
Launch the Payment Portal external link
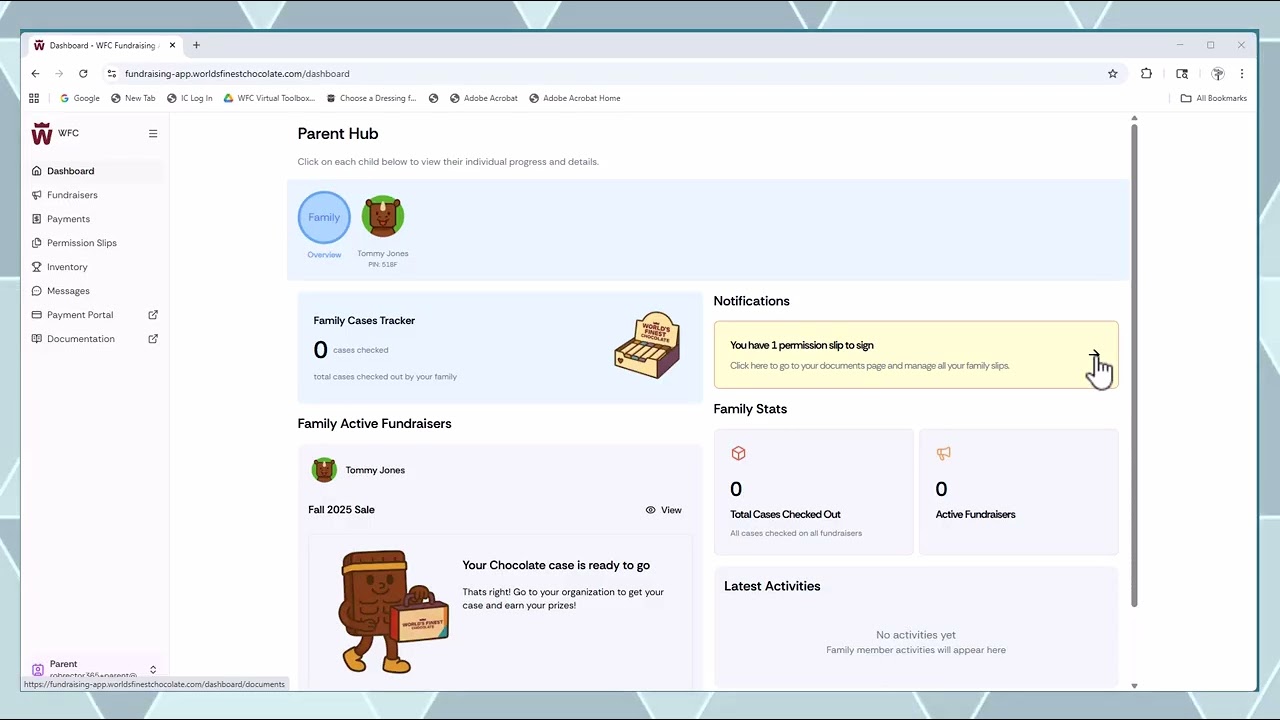coord(96,315)
